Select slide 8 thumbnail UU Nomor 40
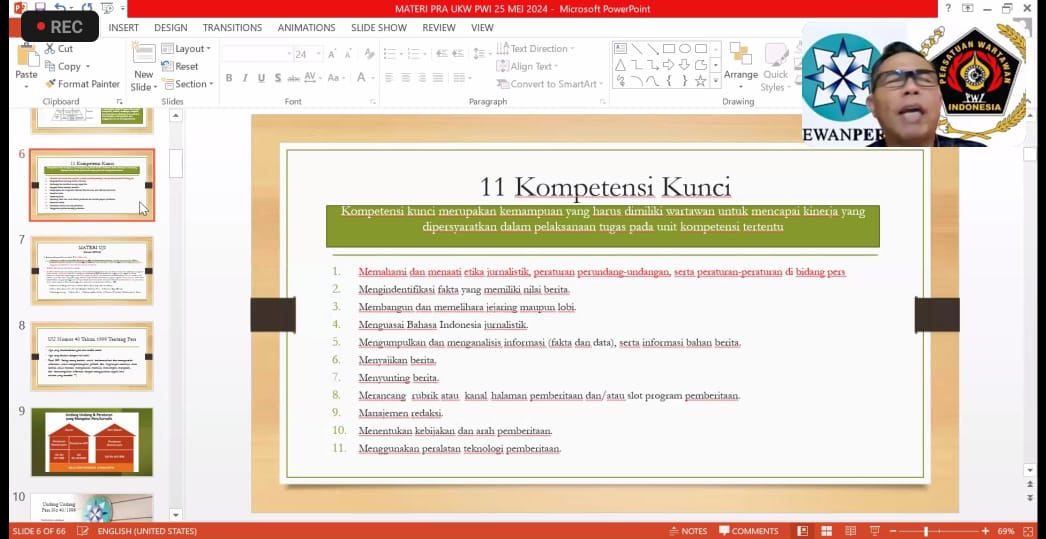 92,356
